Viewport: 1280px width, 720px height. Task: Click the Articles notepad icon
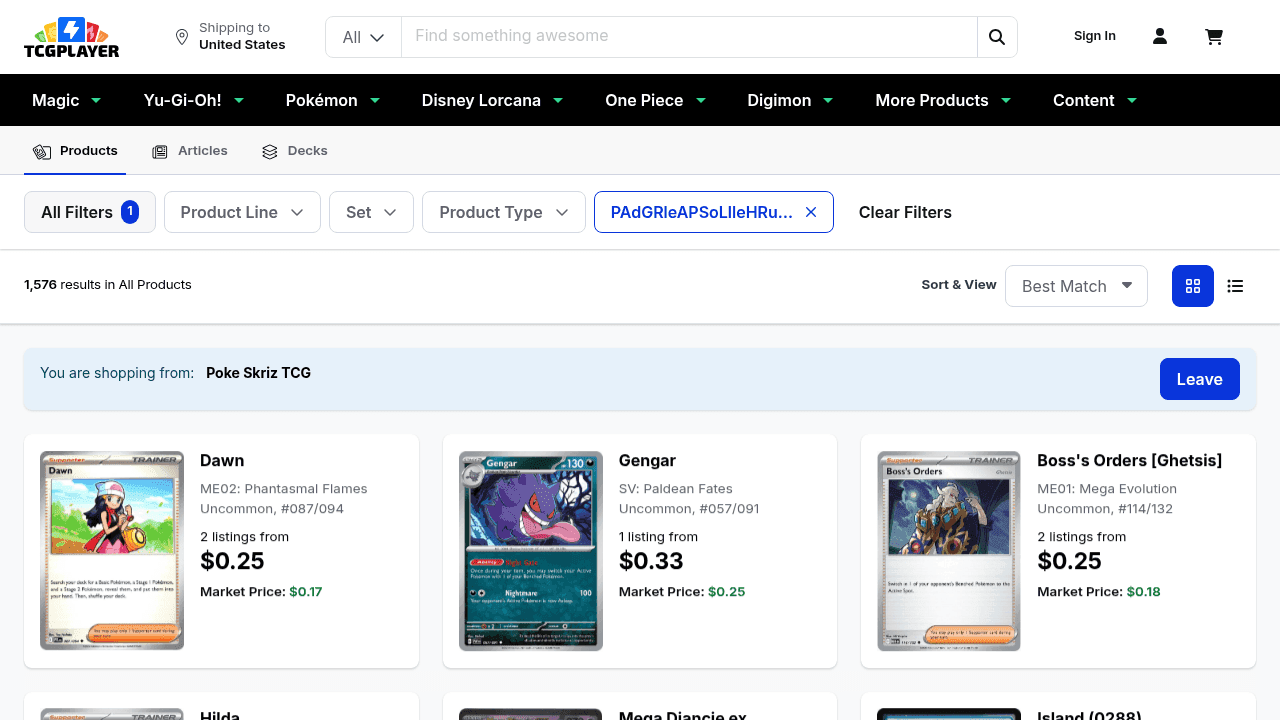click(x=160, y=151)
